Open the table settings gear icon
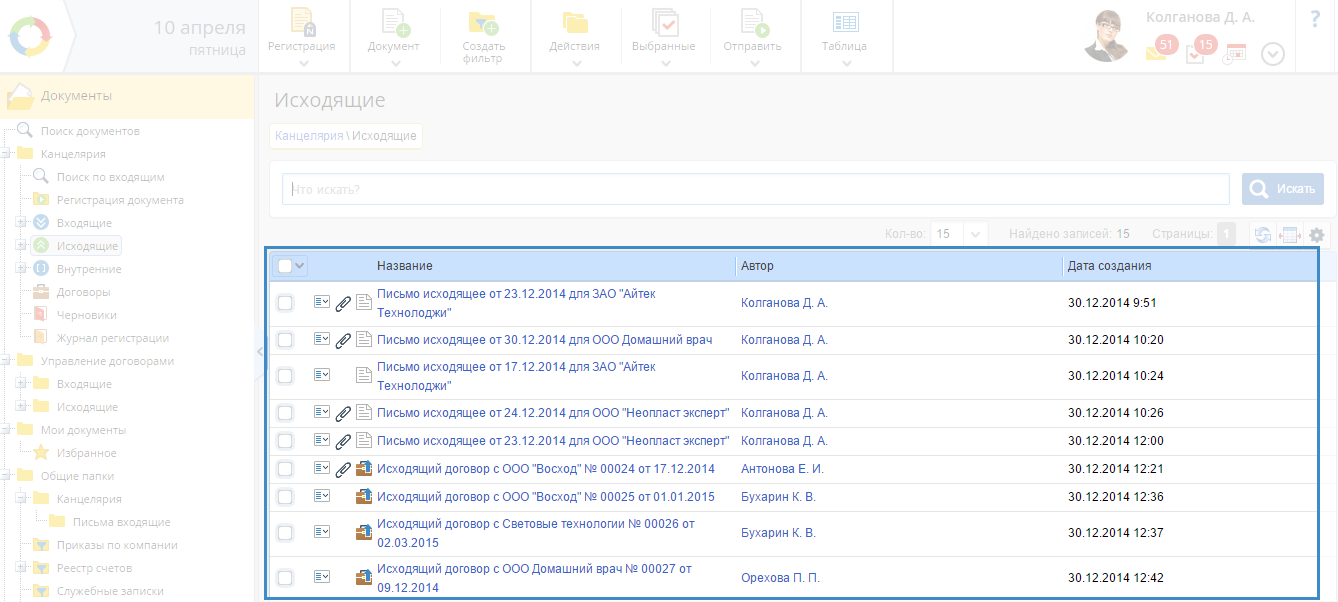This screenshot has height=602, width=1338. (x=1317, y=234)
